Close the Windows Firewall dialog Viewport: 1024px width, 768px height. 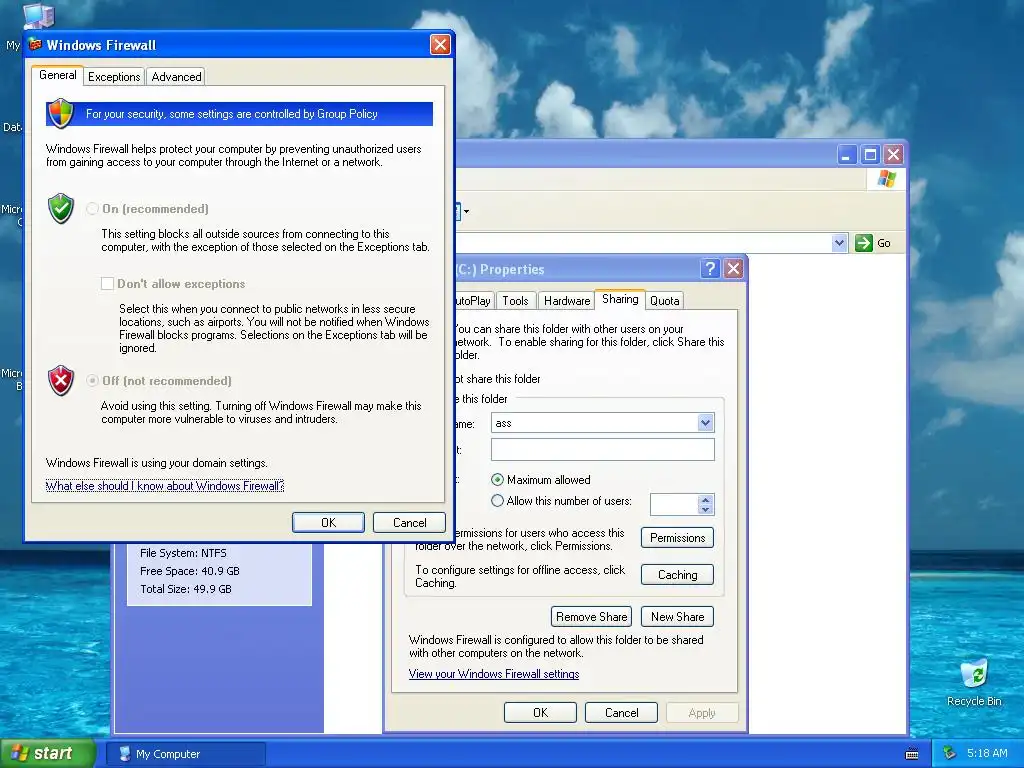(x=440, y=44)
